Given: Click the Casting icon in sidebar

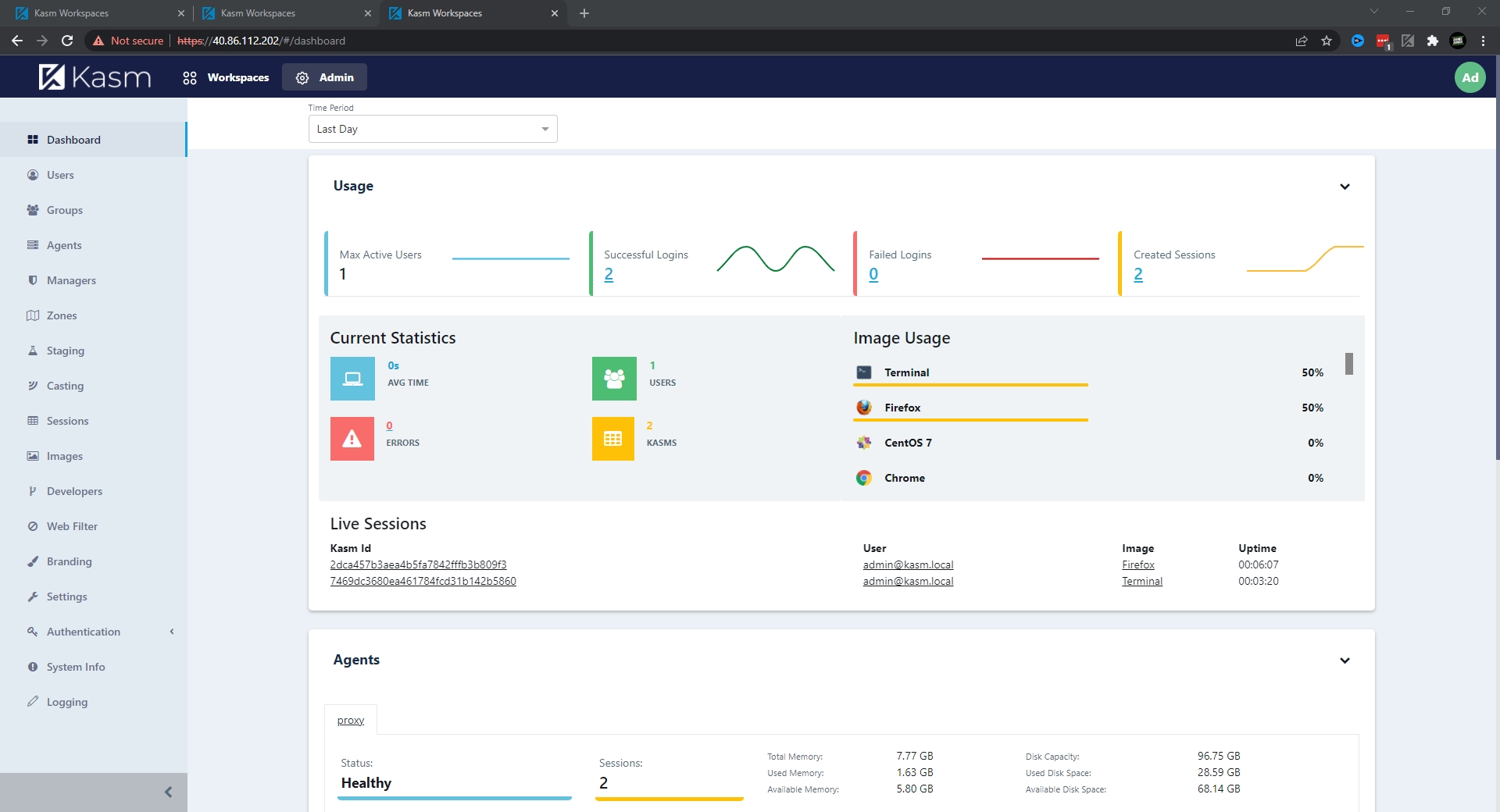Looking at the screenshot, I should click(x=33, y=386).
